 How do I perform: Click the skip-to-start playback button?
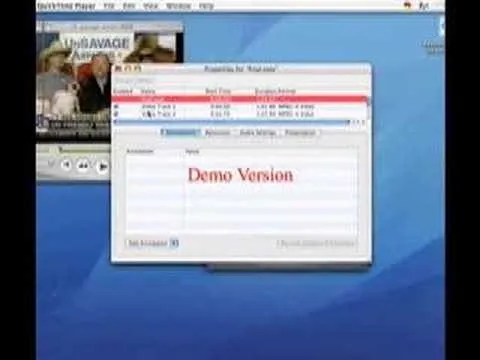coord(67,164)
